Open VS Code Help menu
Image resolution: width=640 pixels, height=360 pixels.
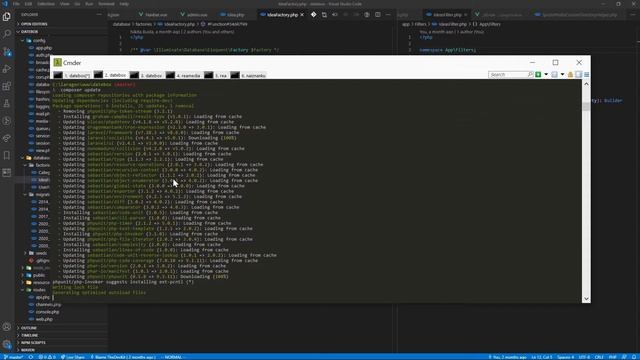pyautogui.click(x=124, y=4)
